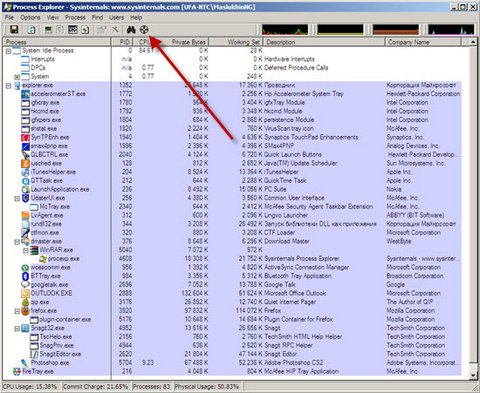Open the Find menu
The height and width of the screenshot is (393, 480).
click(x=97, y=17)
